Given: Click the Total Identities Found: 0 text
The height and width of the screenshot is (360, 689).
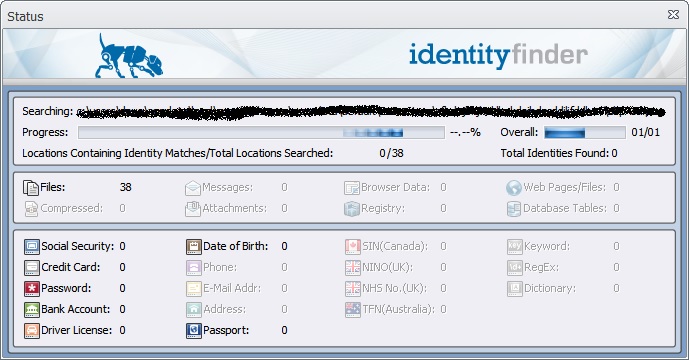Looking at the screenshot, I should click(x=559, y=153).
